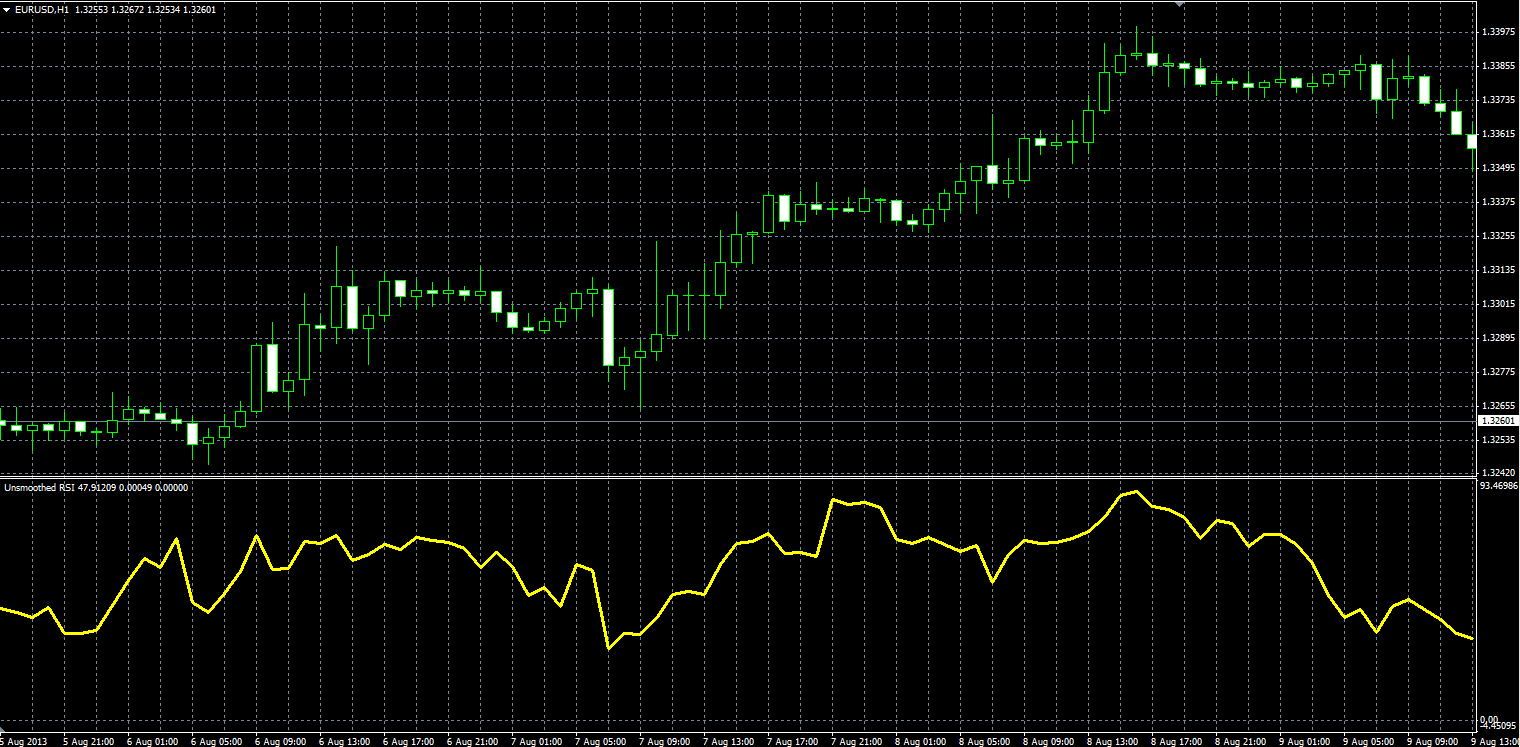Screen dimensions: 1520x747
Task: Click the 1.32420 price scale value
Action: 1497,472
